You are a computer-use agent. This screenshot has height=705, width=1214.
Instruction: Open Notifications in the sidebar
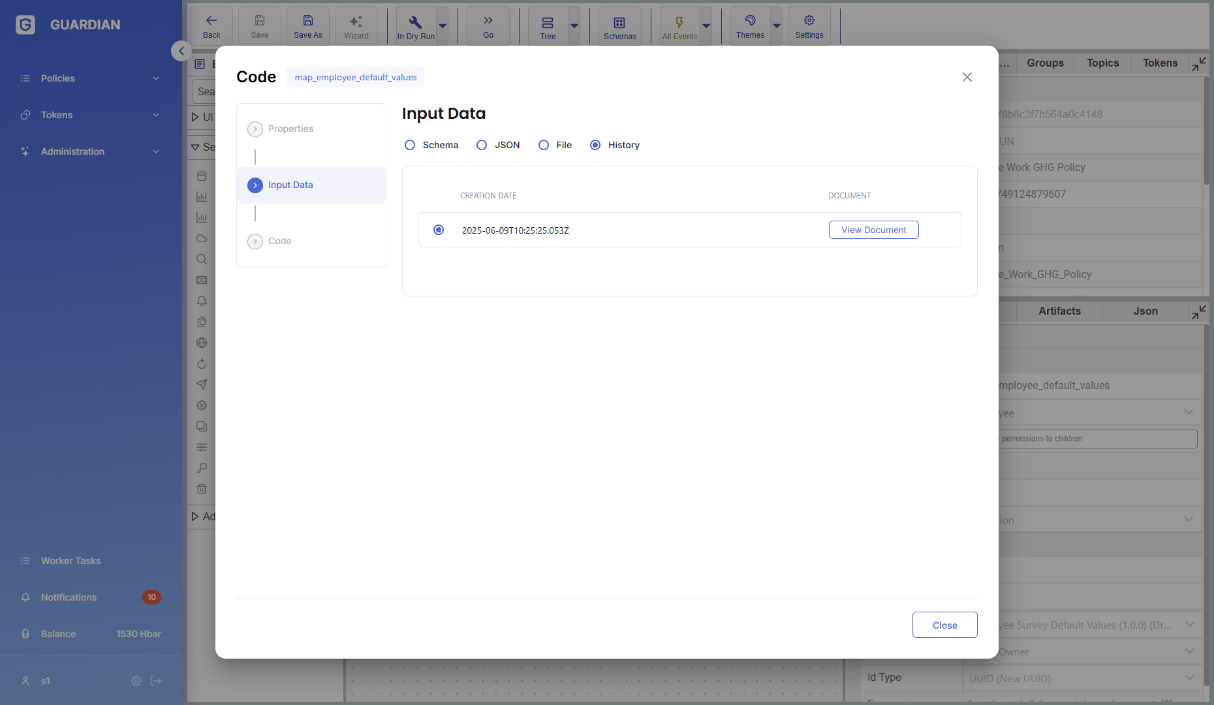coord(69,597)
